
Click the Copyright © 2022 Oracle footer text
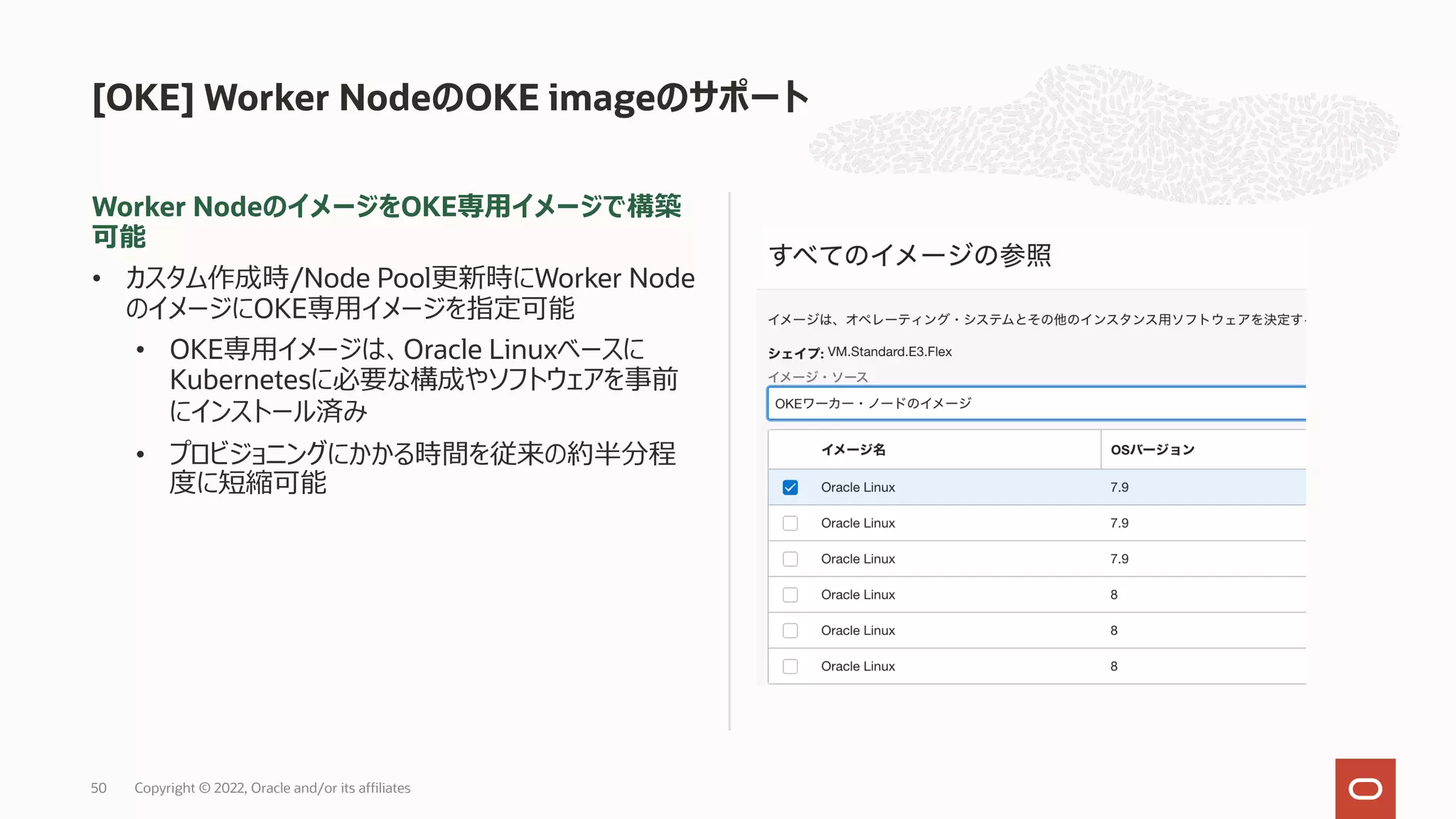pyautogui.click(x=272, y=788)
